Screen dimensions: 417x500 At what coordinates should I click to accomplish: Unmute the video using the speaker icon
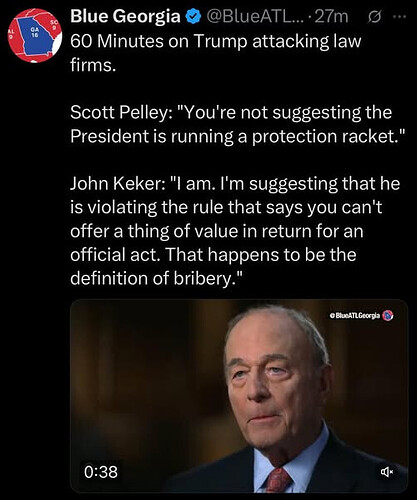click(387, 472)
